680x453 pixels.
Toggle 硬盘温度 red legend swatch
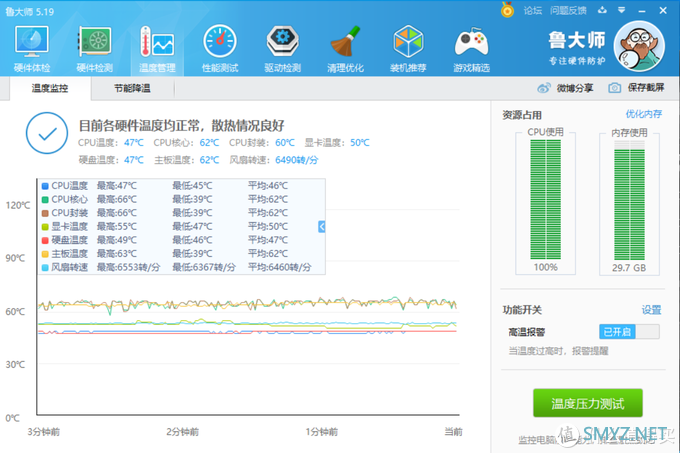tap(45, 240)
